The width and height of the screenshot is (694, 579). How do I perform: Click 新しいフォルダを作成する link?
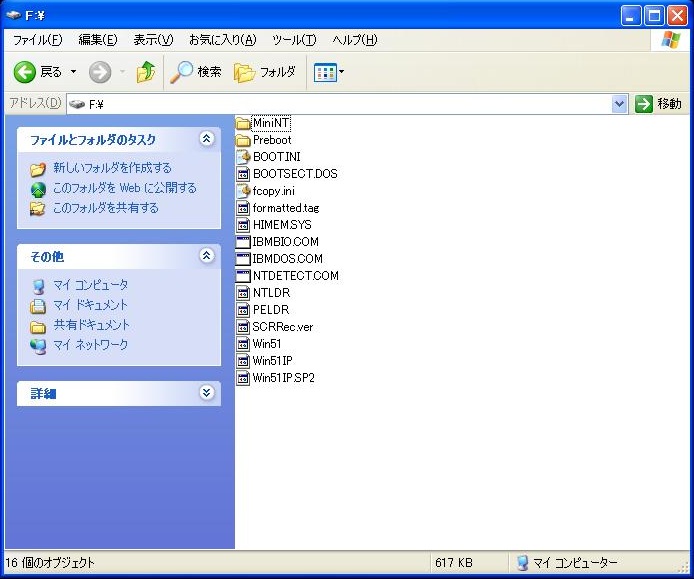pyautogui.click(x=112, y=168)
